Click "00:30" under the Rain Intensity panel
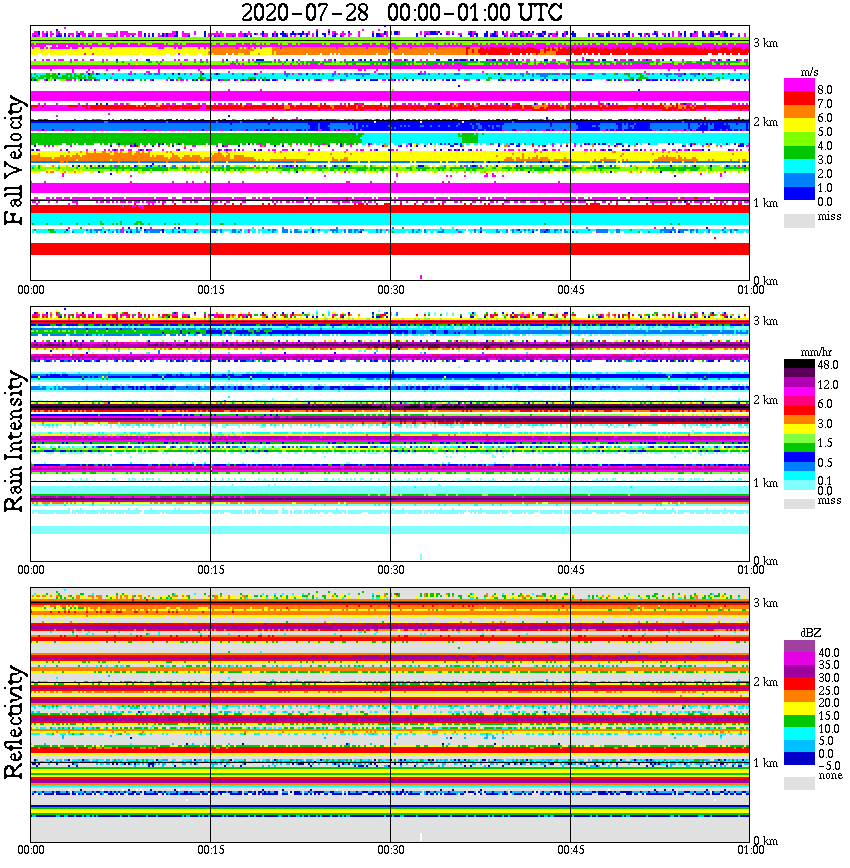Viewport: 850px width, 868px height. tap(391, 570)
